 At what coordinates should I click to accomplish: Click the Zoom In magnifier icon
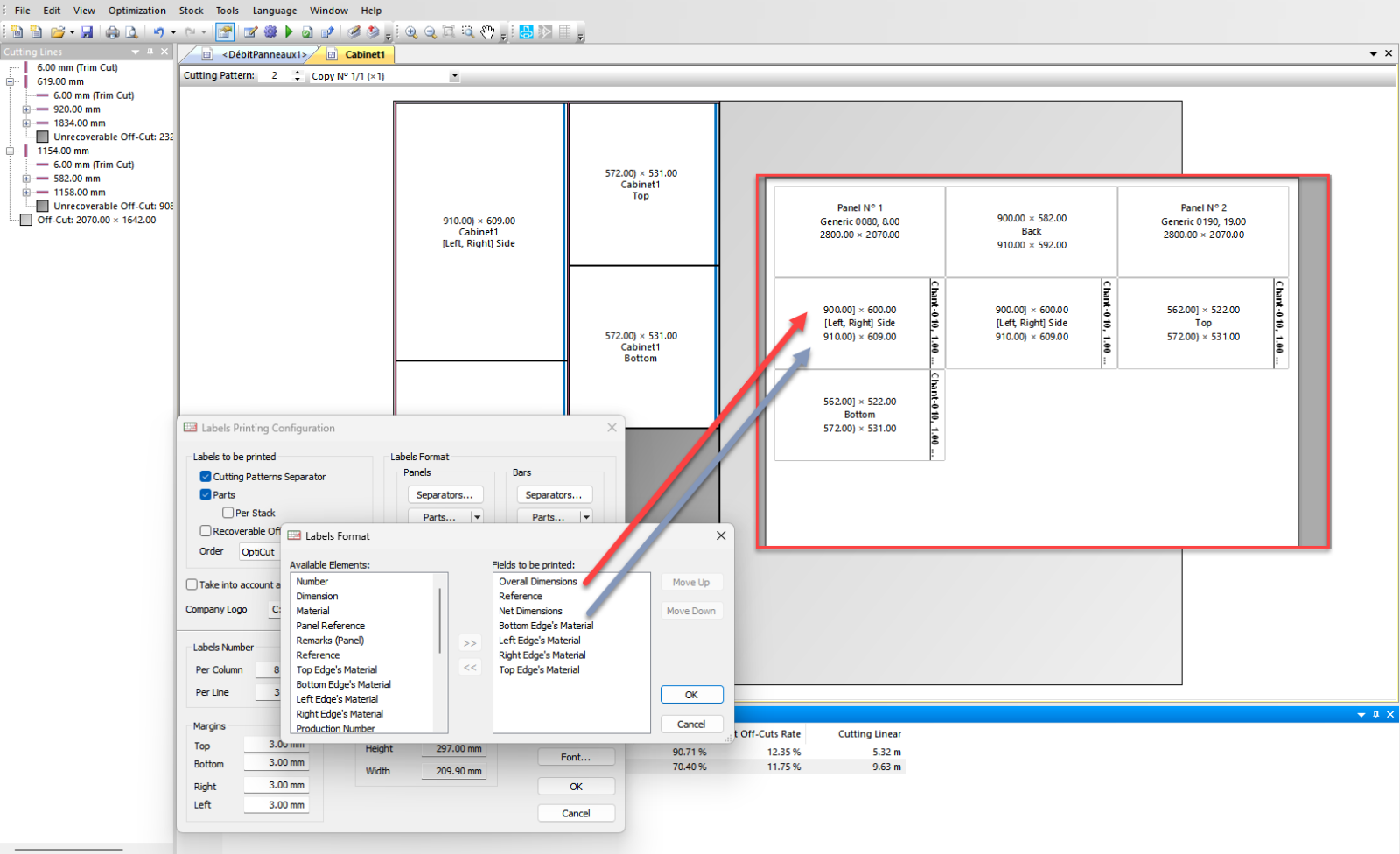(411, 32)
